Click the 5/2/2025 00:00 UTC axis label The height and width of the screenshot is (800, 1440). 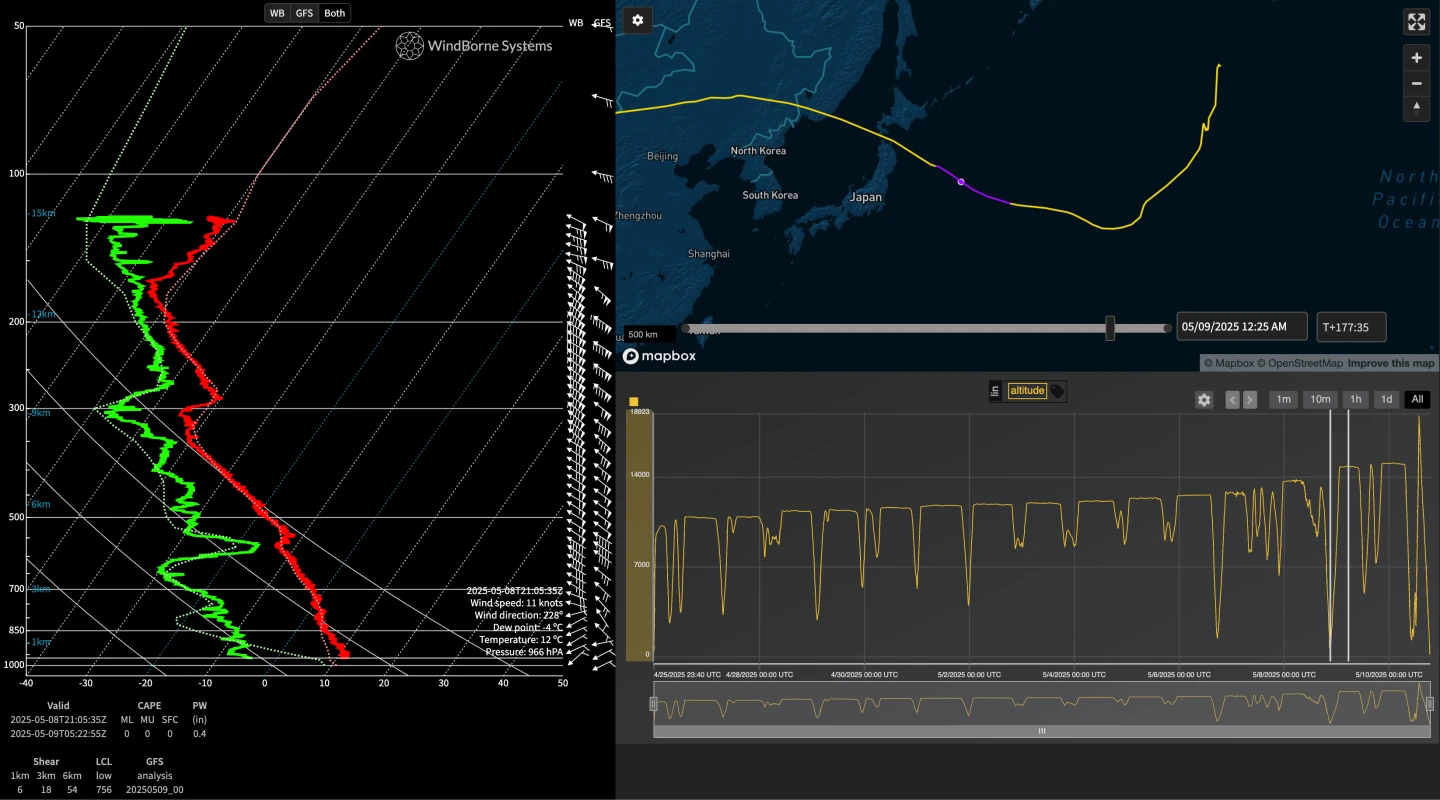pyautogui.click(x=968, y=675)
